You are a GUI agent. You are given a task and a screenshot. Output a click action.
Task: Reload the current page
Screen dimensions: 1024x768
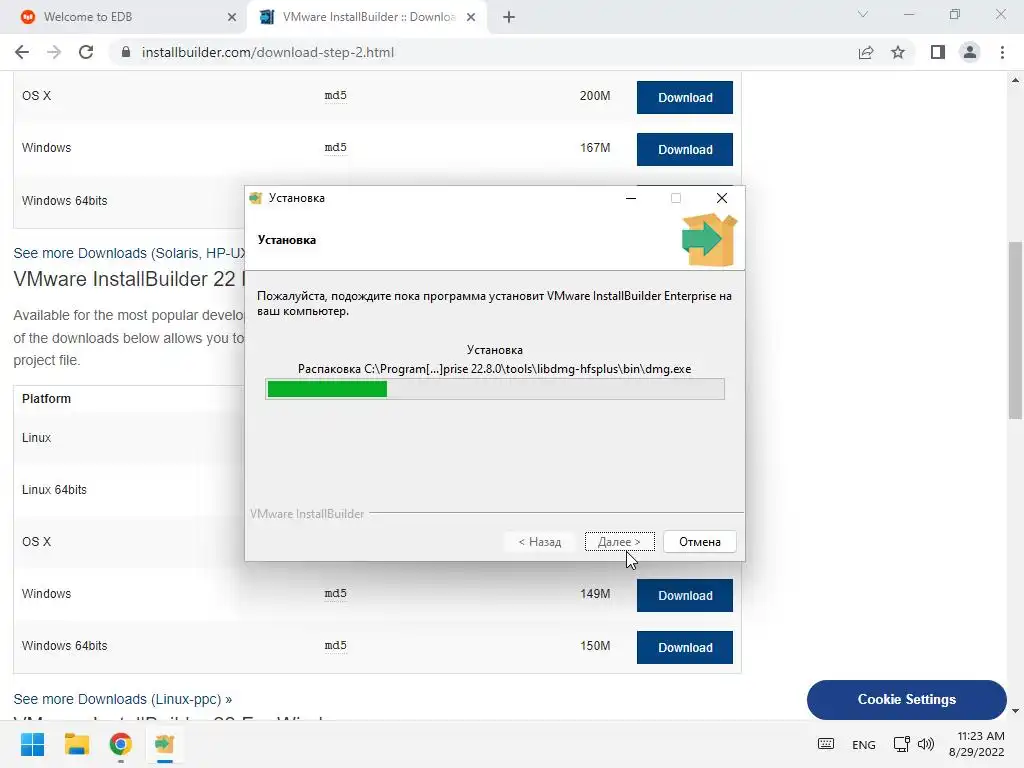pyautogui.click(x=86, y=52)
